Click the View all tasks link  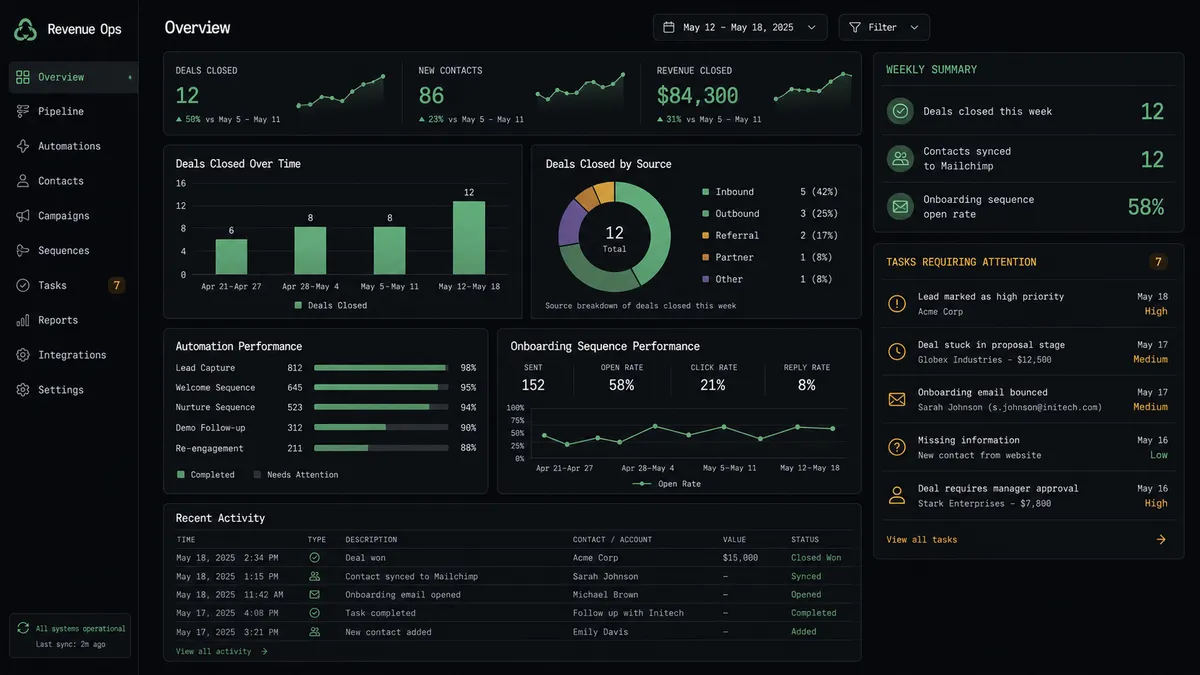(921, 539)
